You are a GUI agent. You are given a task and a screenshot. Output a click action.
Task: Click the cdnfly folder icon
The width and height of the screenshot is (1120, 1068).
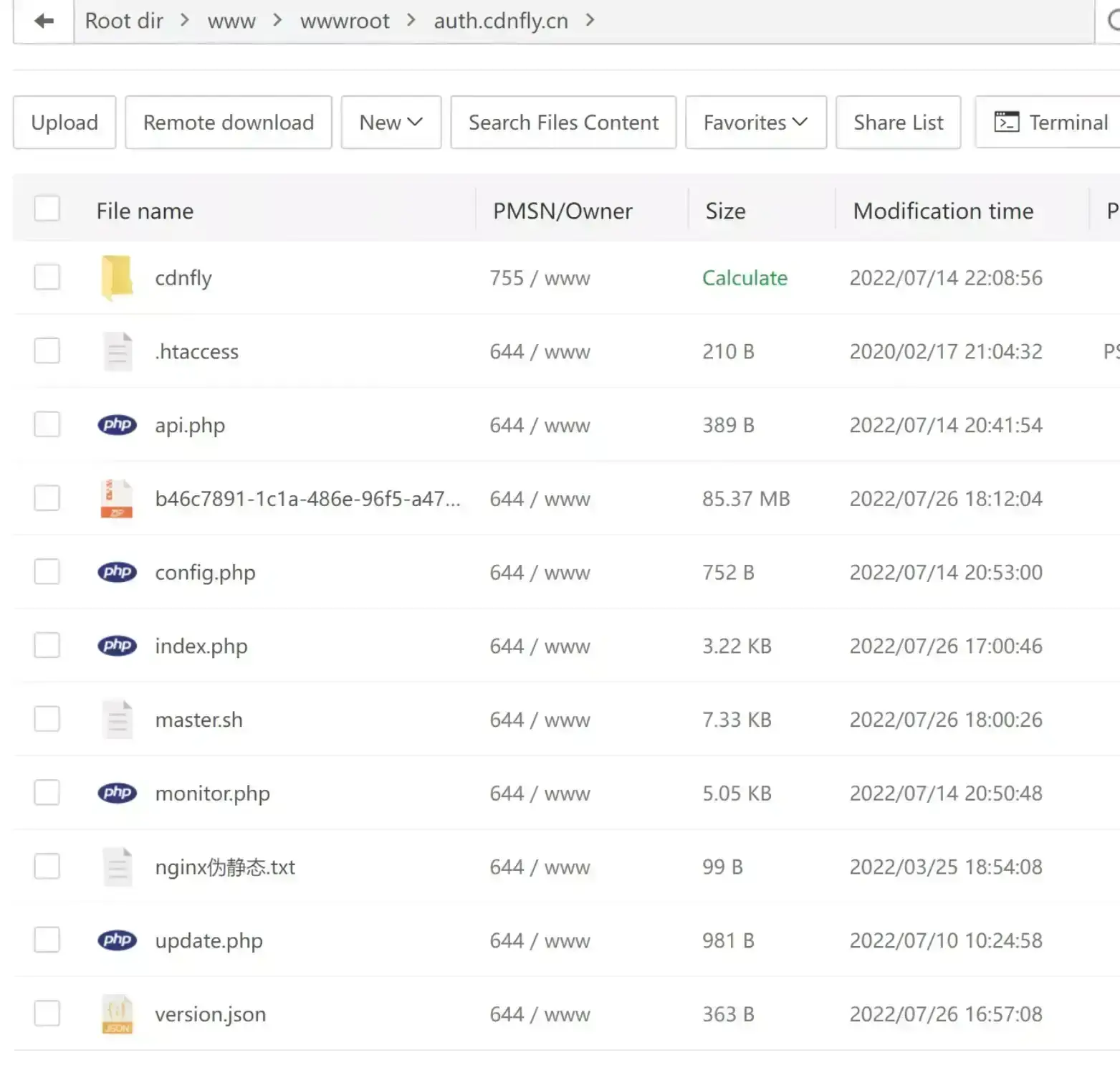tap(117, 277)
